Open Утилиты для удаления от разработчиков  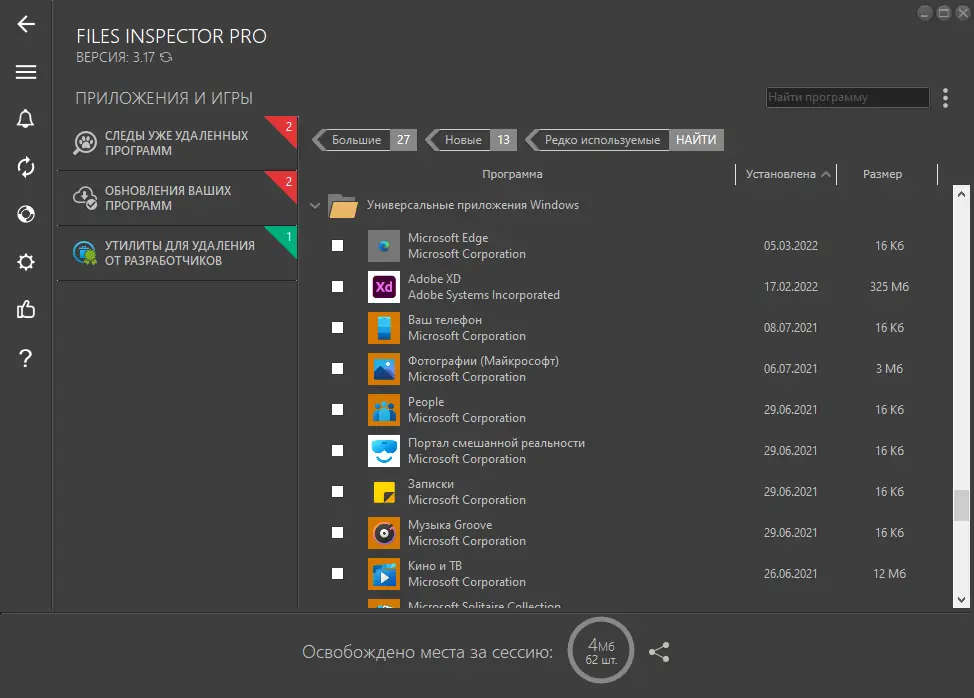pyautogui.click(x=177, y=253)
